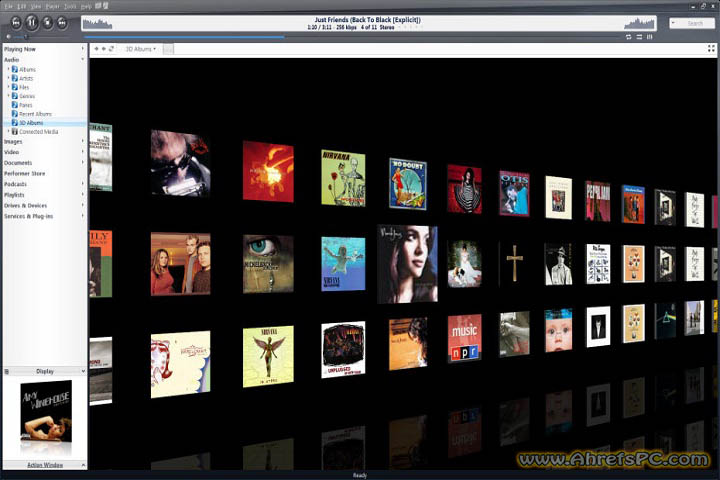The image size is (720, 480).
Task: Click the small button right of 3D Albums dropdown
Action: click(168, 49)
